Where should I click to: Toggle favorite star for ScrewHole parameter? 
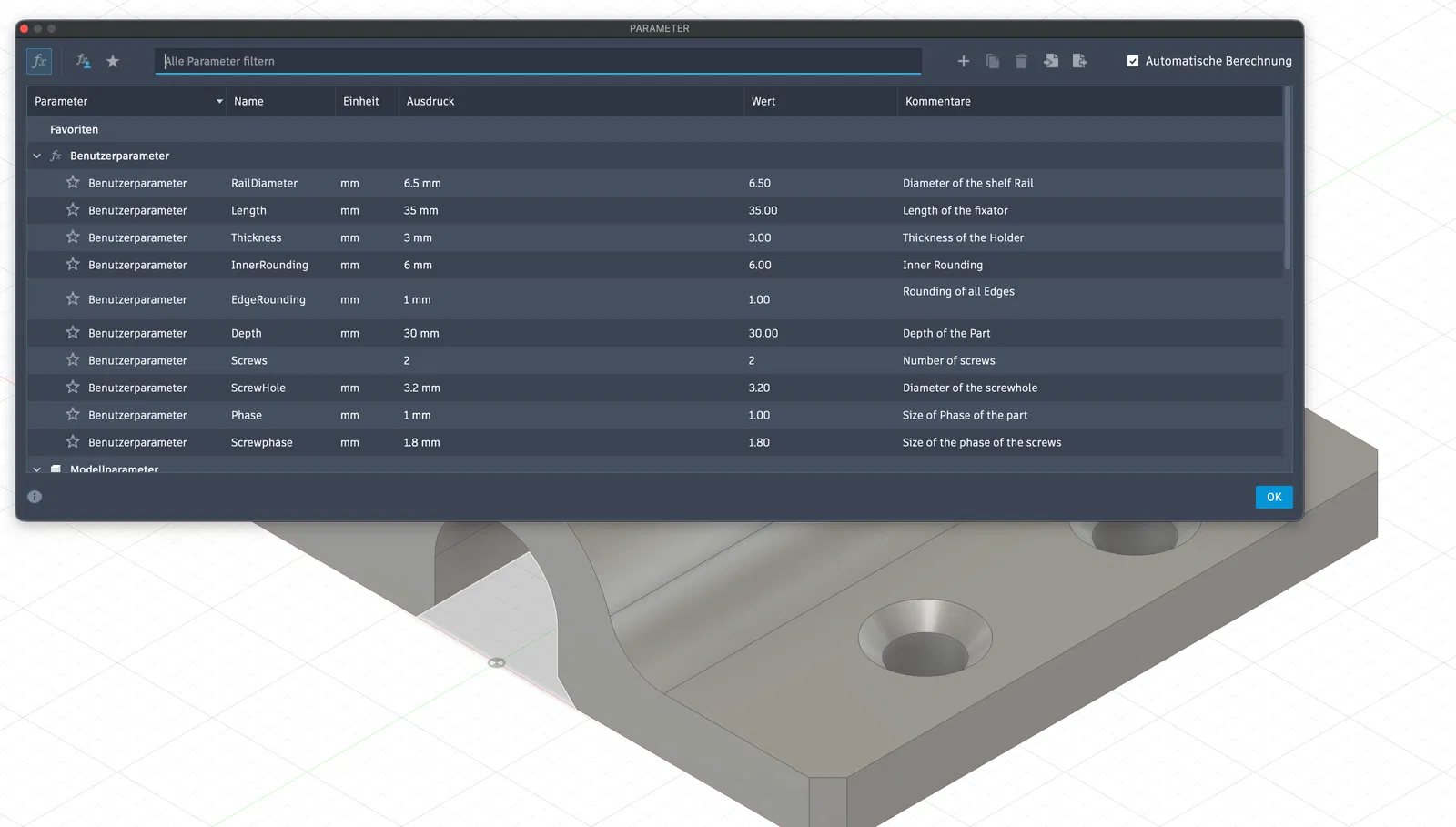click(73, 387)
